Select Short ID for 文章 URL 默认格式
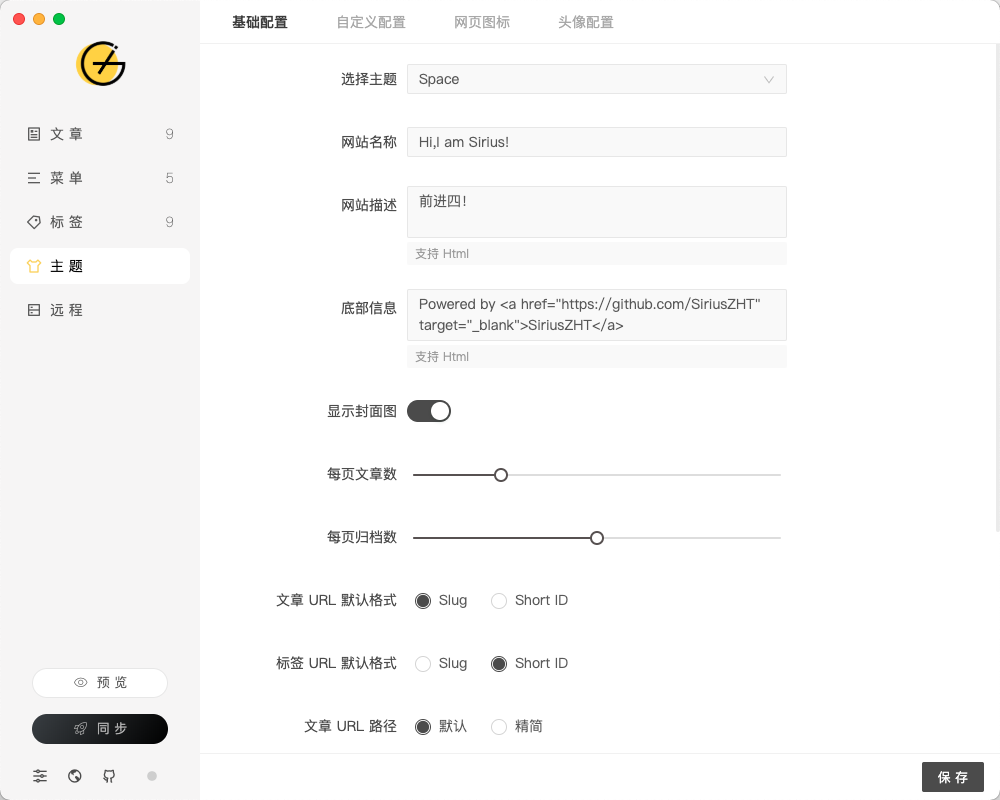Screen dimensions: 1000x800 coord(499,600)
